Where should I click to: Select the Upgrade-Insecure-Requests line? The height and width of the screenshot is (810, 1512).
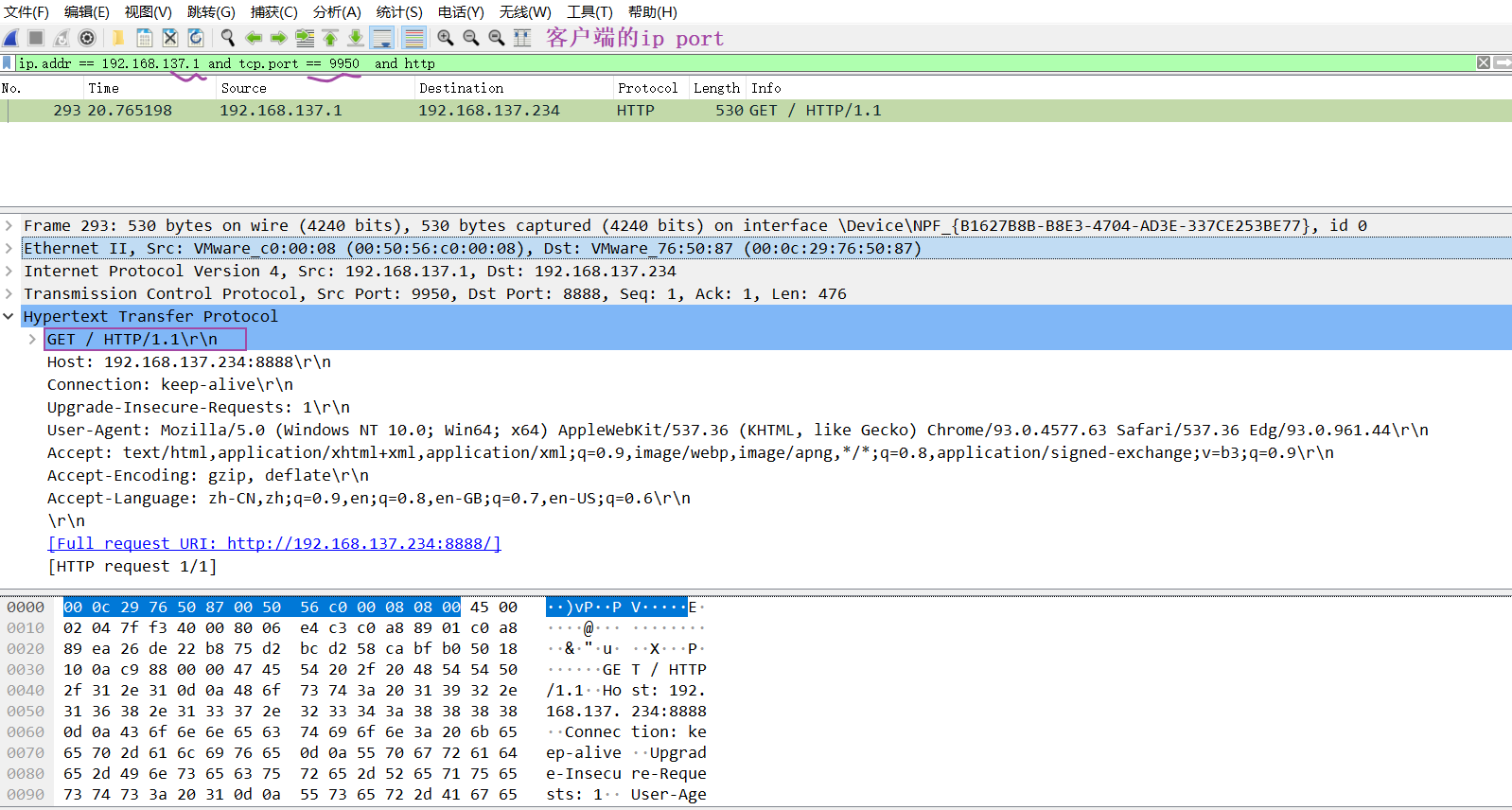[199, 407]
